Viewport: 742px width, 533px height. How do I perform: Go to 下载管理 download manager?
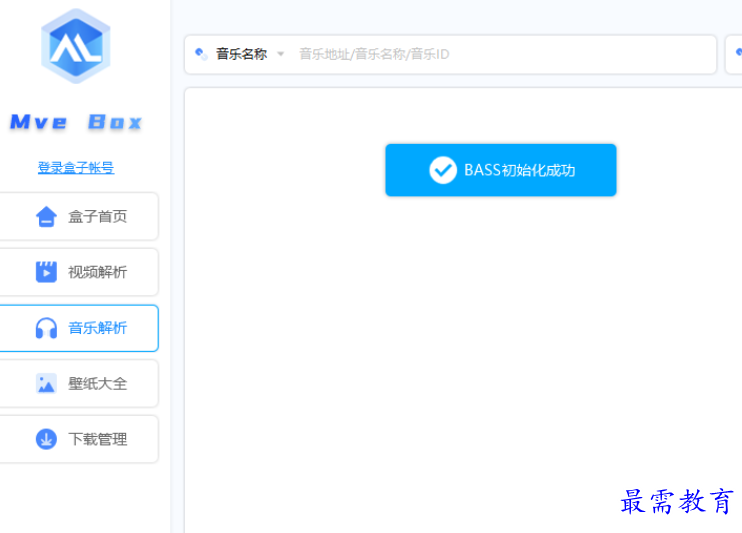79,439
